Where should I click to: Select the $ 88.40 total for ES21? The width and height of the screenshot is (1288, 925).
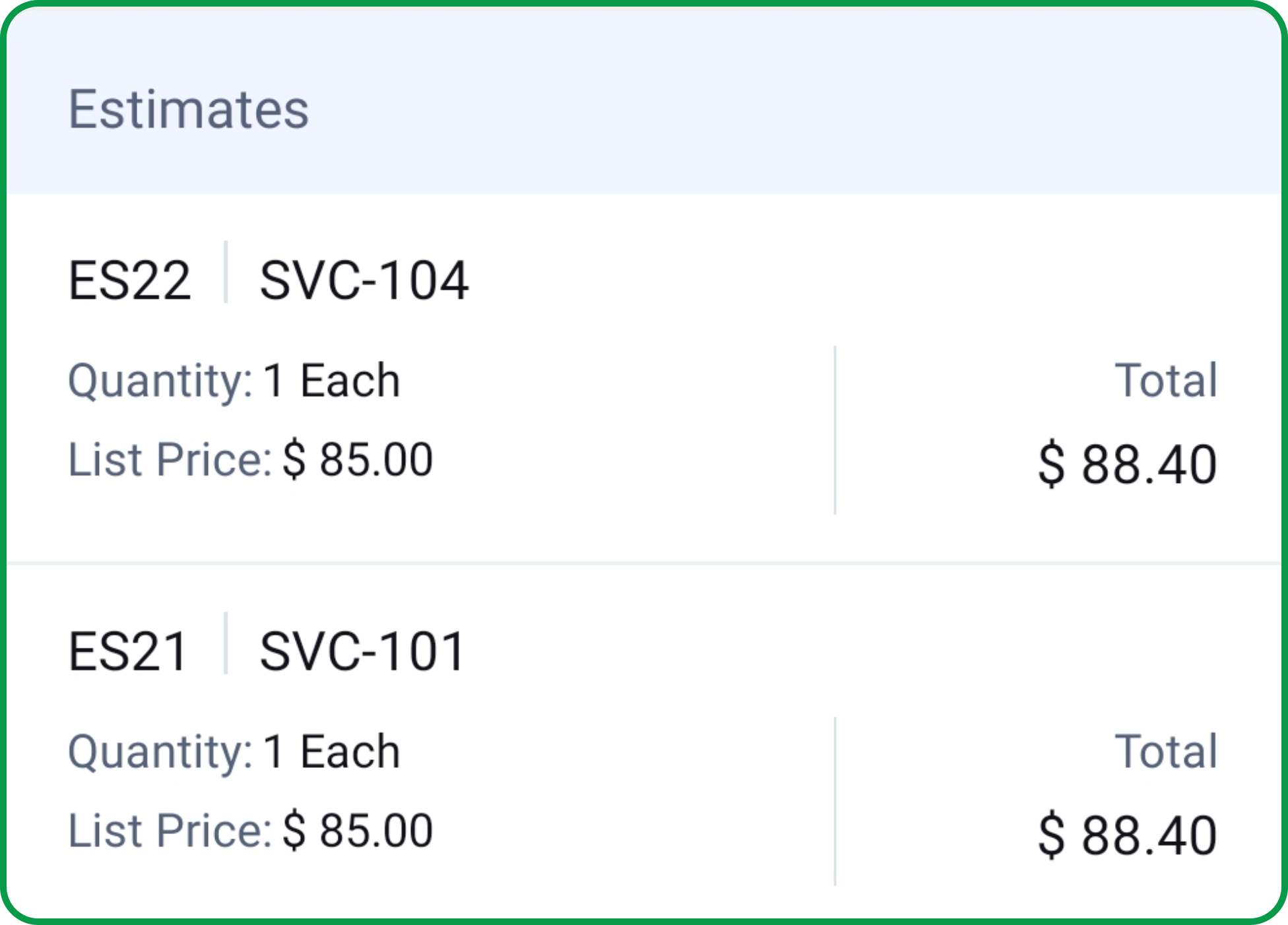(x=1127, y=835)
